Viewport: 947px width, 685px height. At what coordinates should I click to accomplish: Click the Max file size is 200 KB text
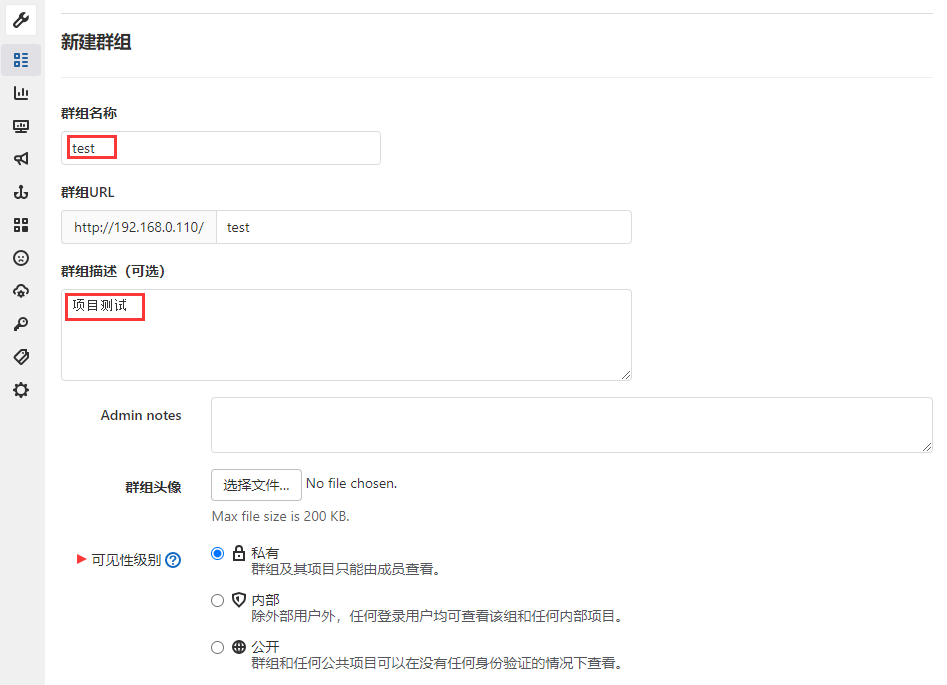pos(280,516)
